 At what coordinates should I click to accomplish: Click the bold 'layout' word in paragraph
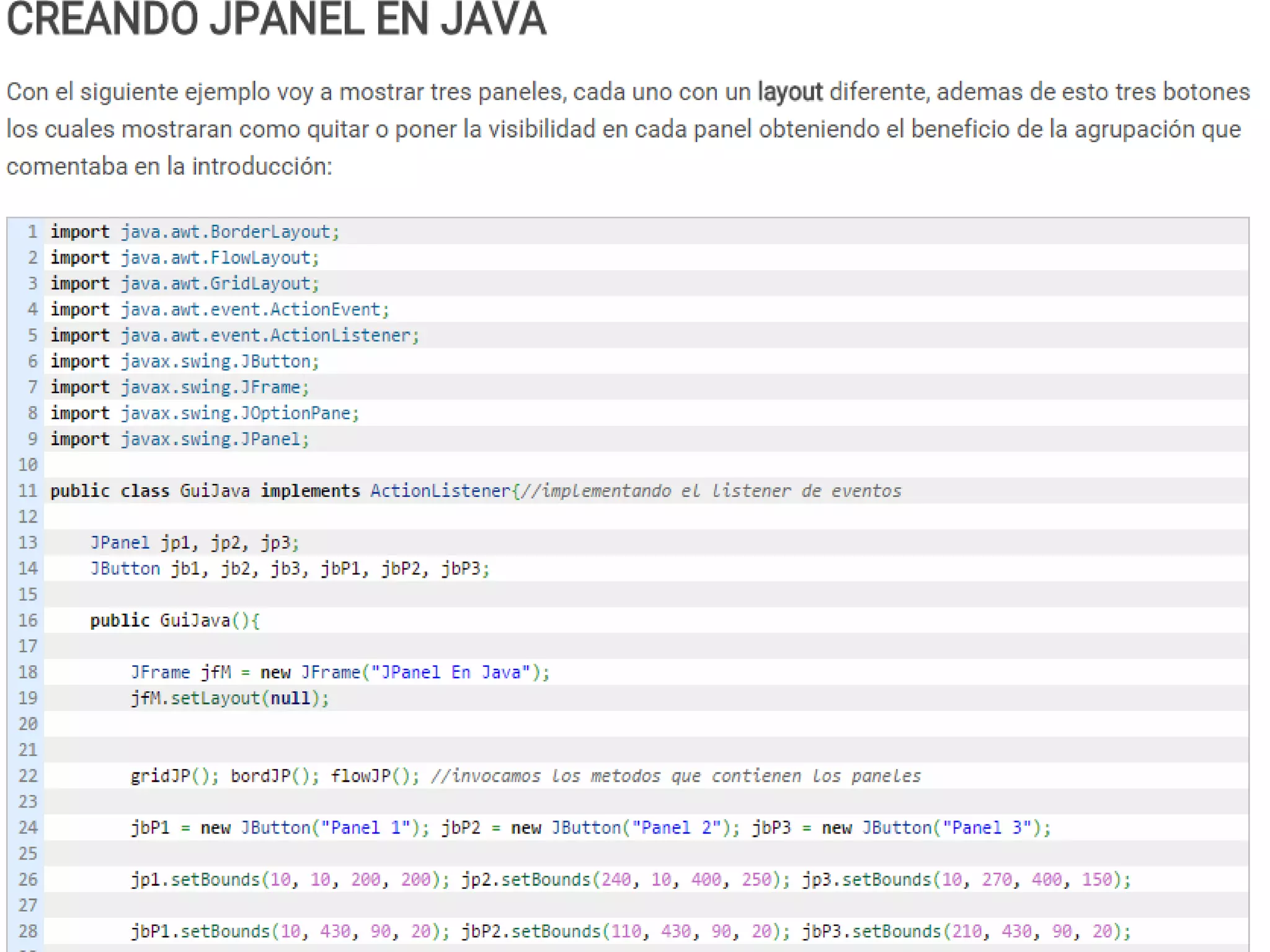coord(789,92)
